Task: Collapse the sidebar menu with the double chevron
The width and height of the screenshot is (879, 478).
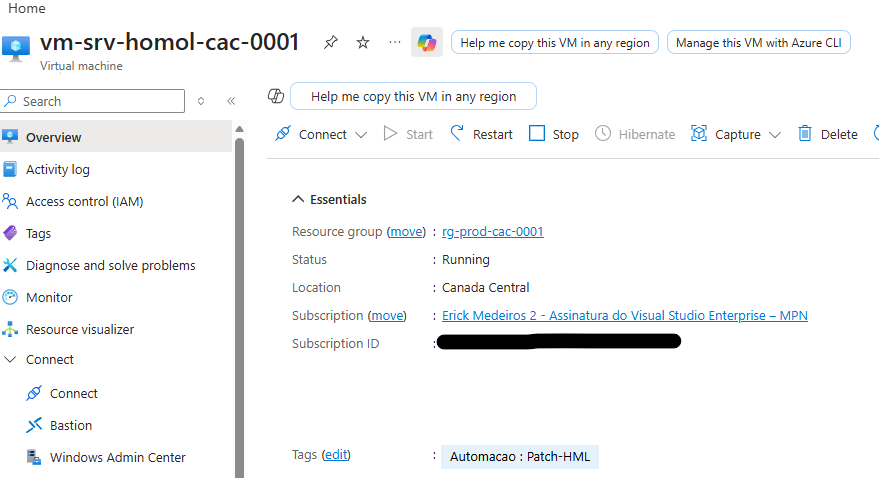Action: pos(231,101)
